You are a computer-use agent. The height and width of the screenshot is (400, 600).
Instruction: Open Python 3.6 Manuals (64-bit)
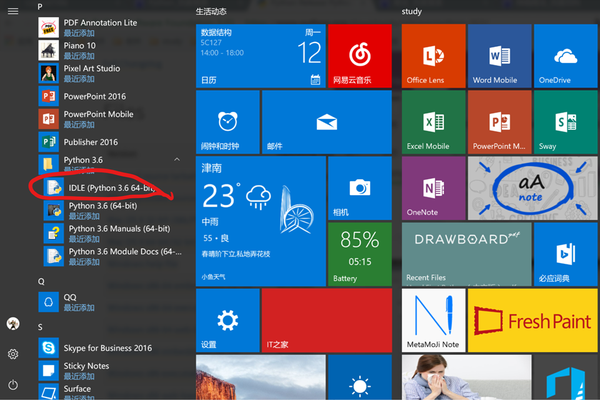(114, 233)
